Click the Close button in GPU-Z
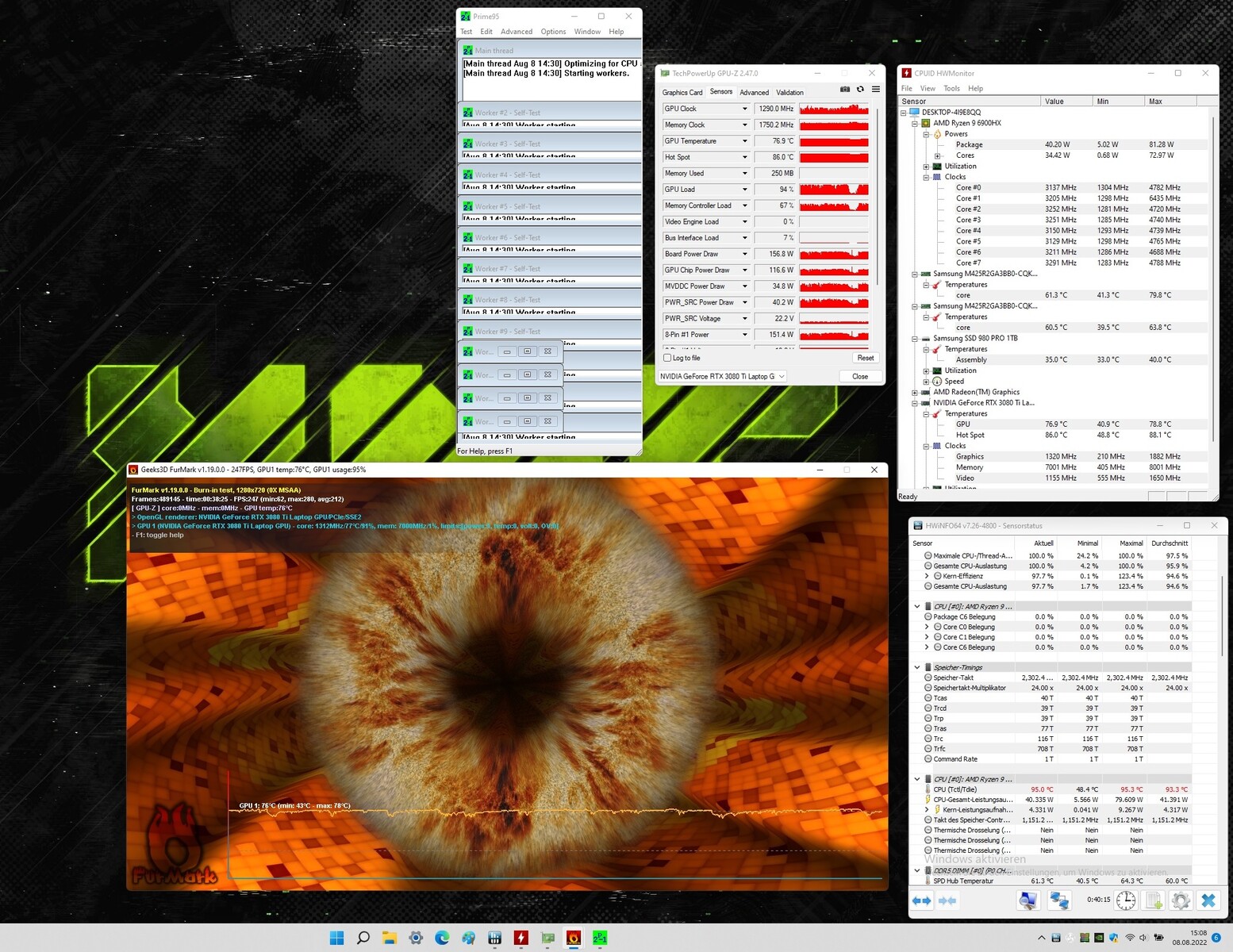This screenshot has width=1233, height=952. pyautogui.click(x=860, y=376)
